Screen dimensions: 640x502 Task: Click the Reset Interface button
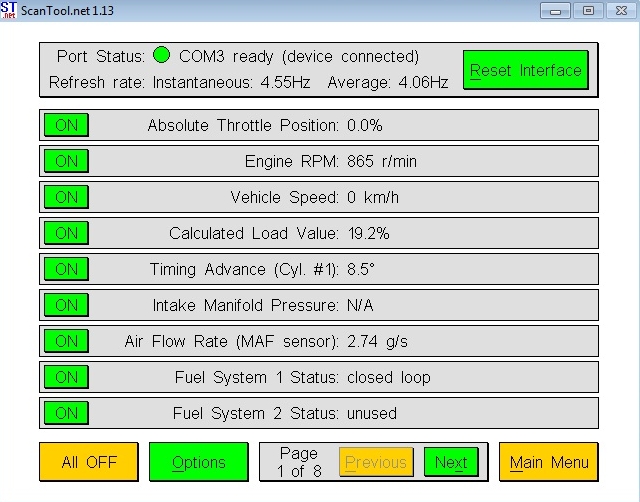click(526, 70)
